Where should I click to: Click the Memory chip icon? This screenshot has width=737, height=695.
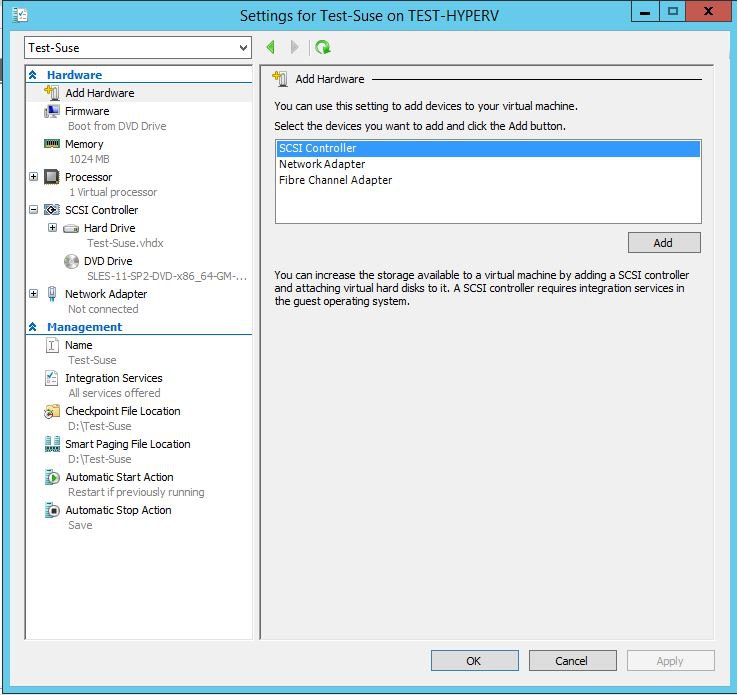click(x=52, y=144)
